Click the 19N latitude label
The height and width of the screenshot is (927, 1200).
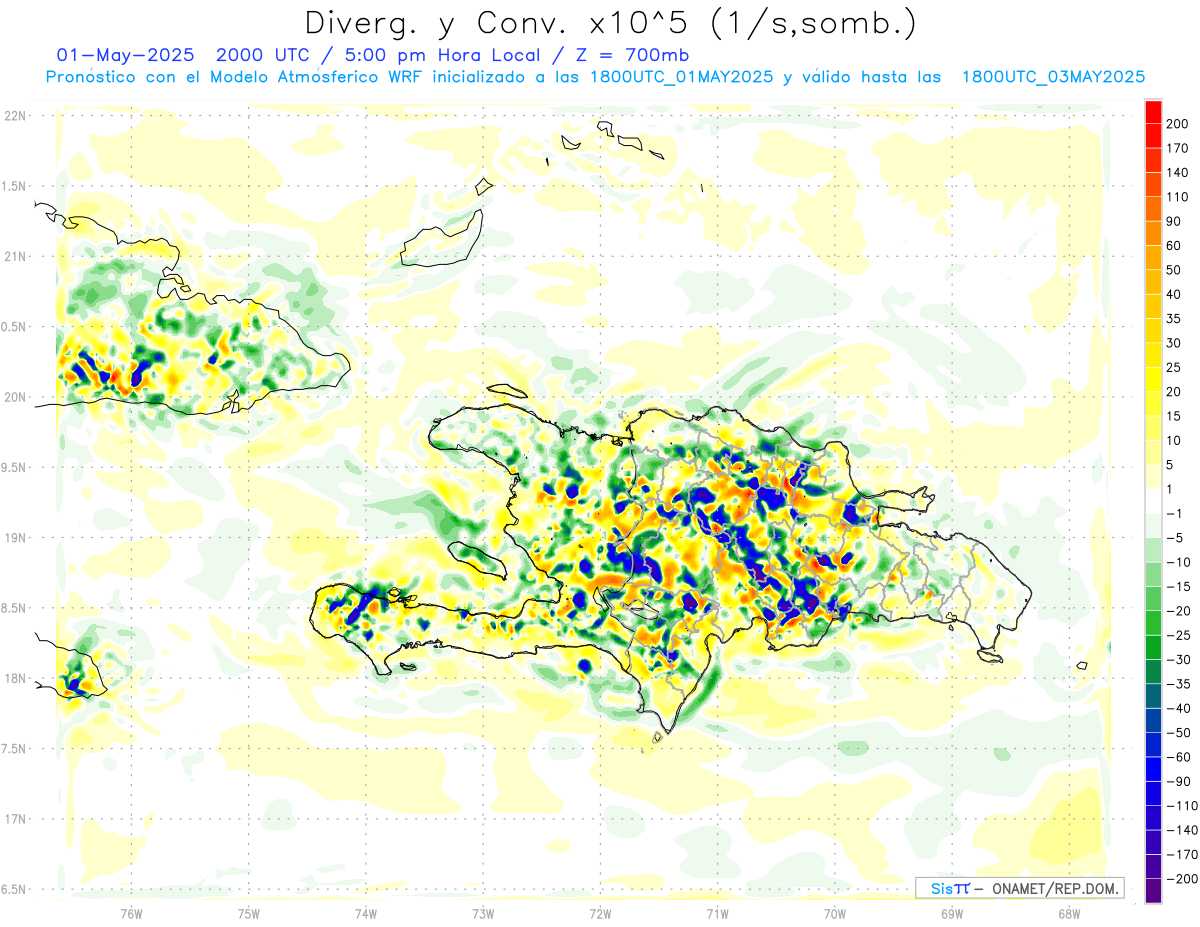(x=15, y=538)
